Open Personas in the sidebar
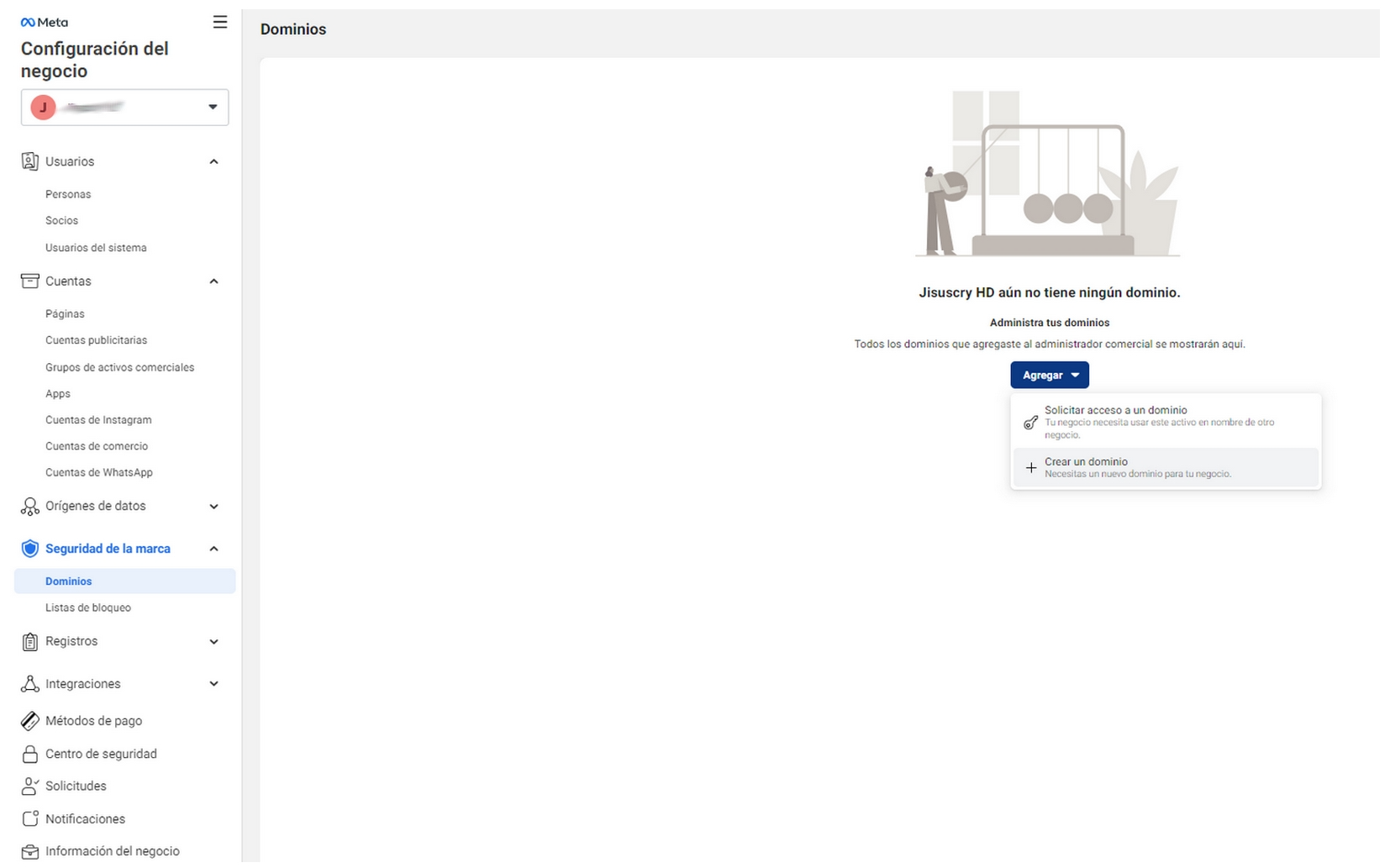This screenshot has width=1390, height=868. (68, 194)
